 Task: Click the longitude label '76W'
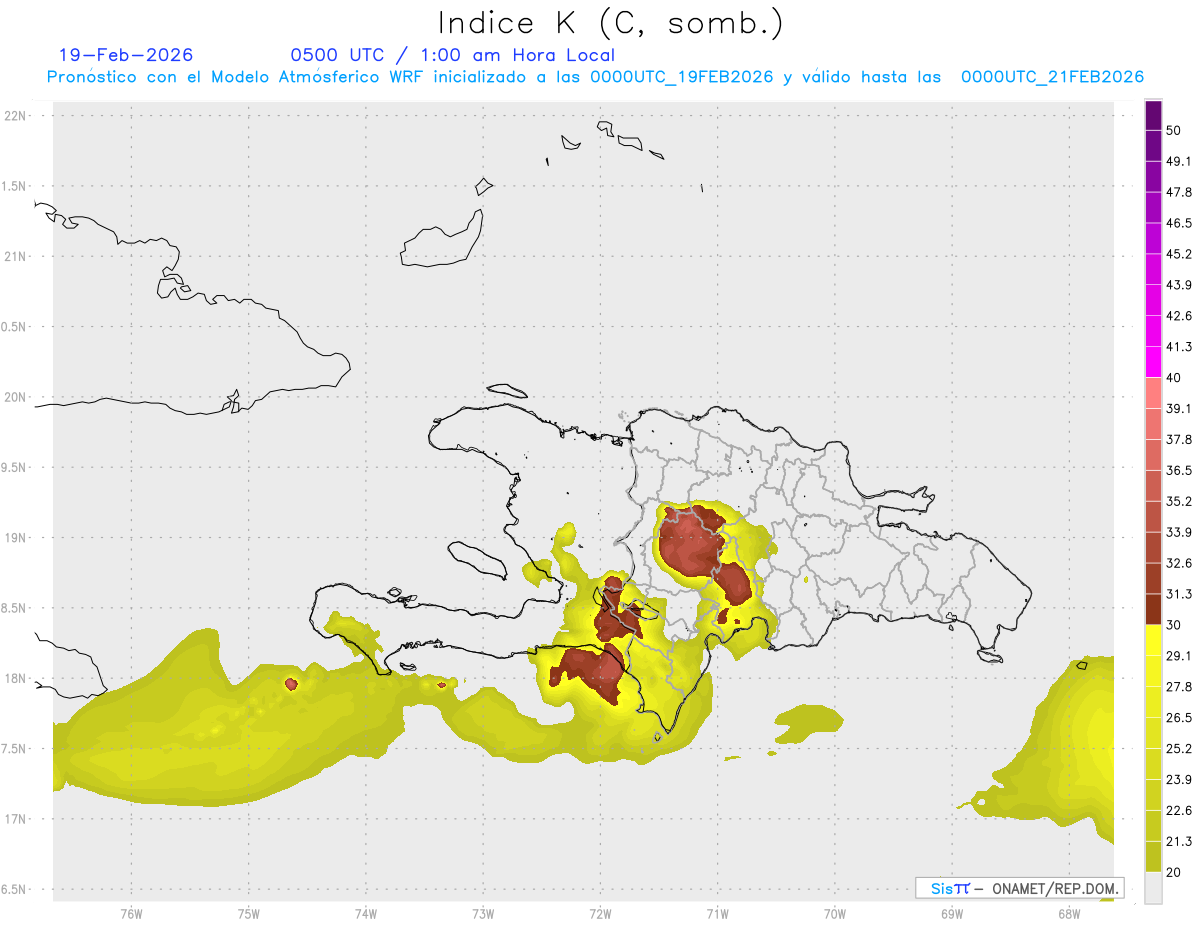pos(131,914)
